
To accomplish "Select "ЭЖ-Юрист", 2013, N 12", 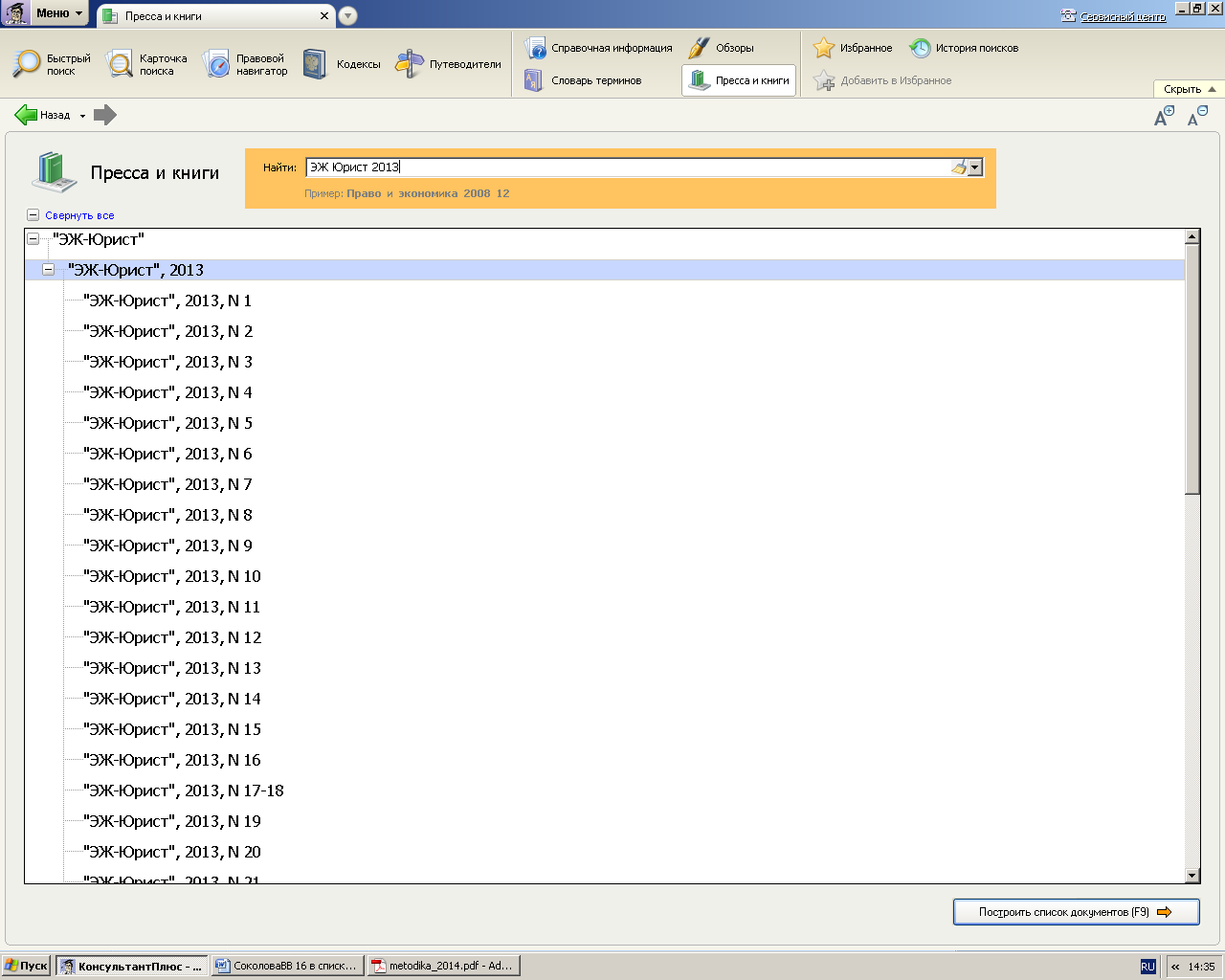I will pos(172,637).
